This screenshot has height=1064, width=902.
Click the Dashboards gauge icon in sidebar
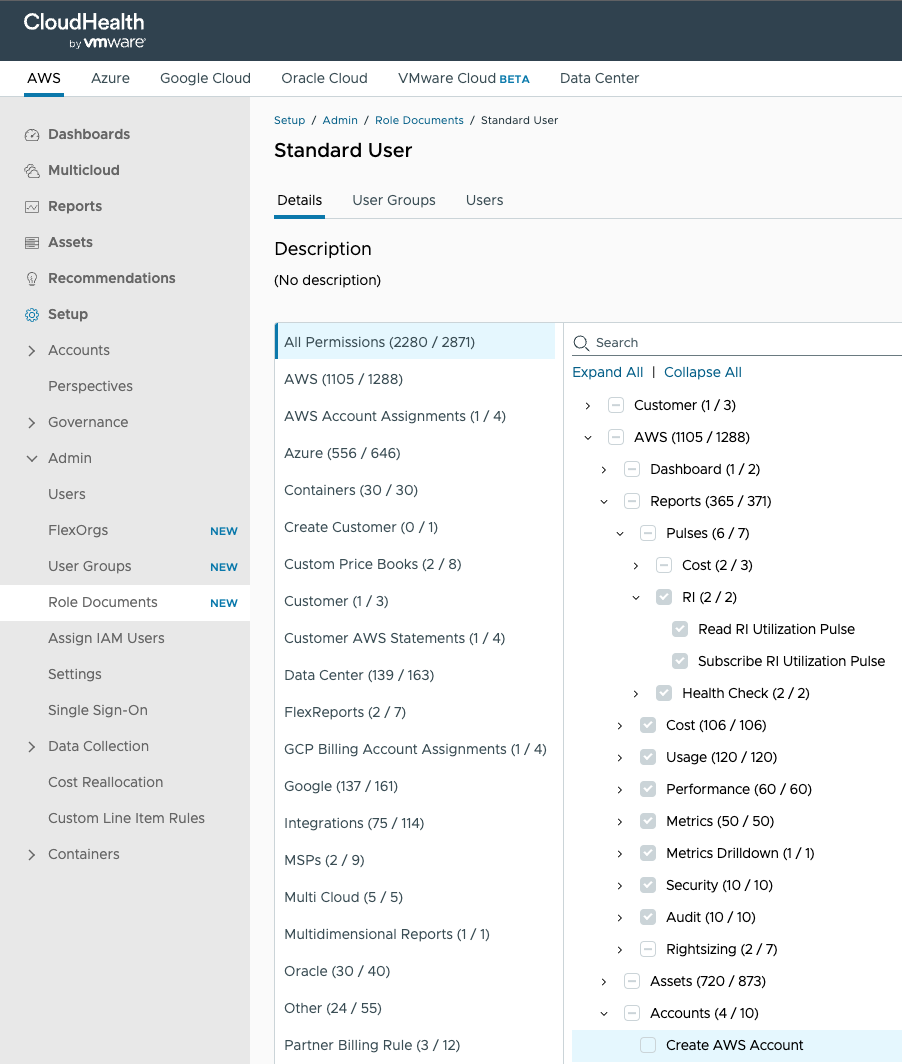click(32, 135)
